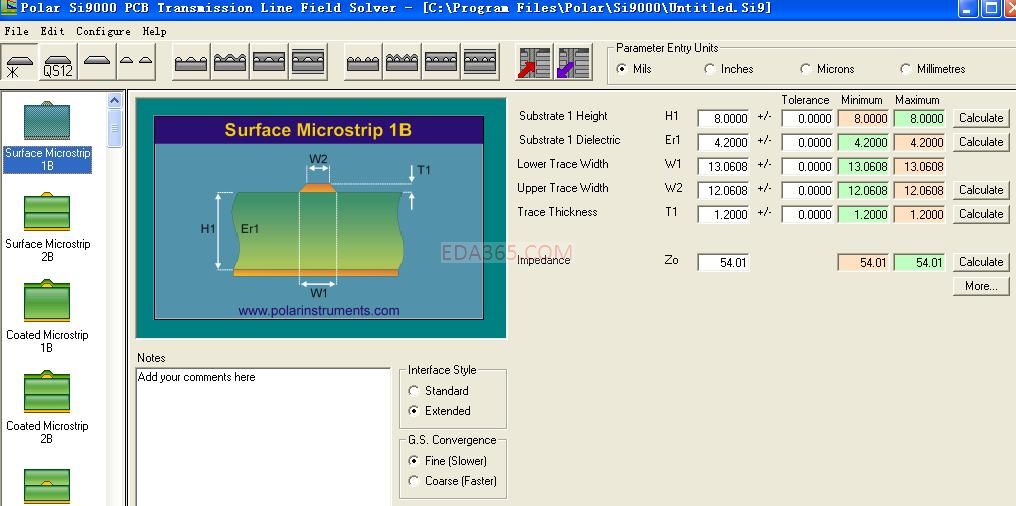Open the File menu

pyautogui.click(x=16, y=31)
